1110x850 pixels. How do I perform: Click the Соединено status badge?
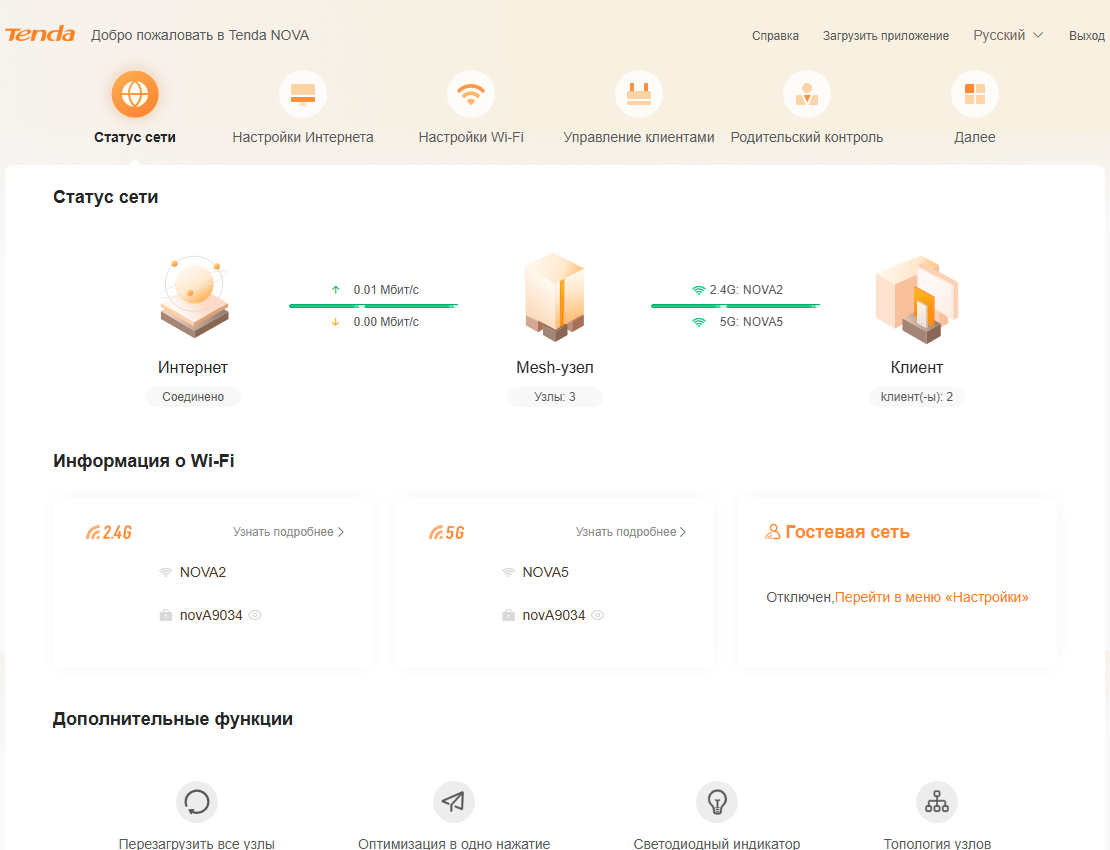coord(193,397)
